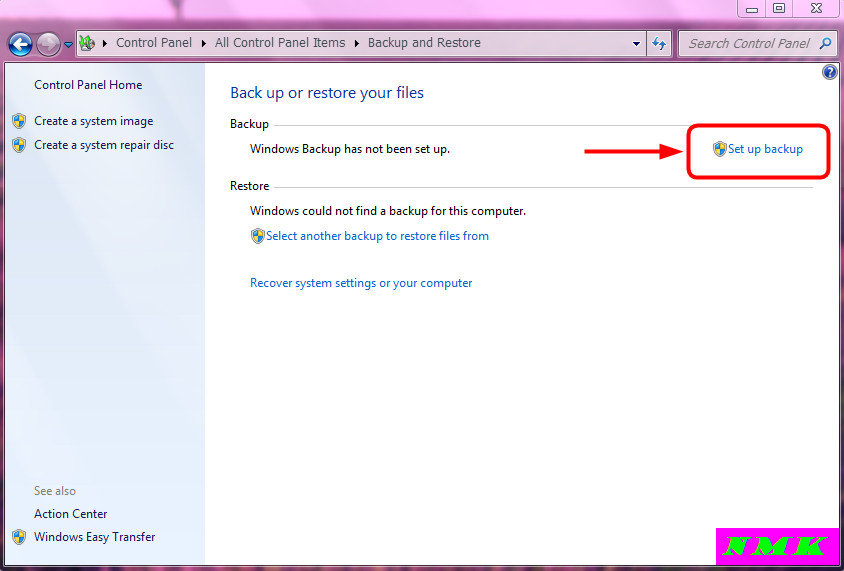Click the shield icon beside Set up backup
The image size is (844, 571).
[720, 149]
